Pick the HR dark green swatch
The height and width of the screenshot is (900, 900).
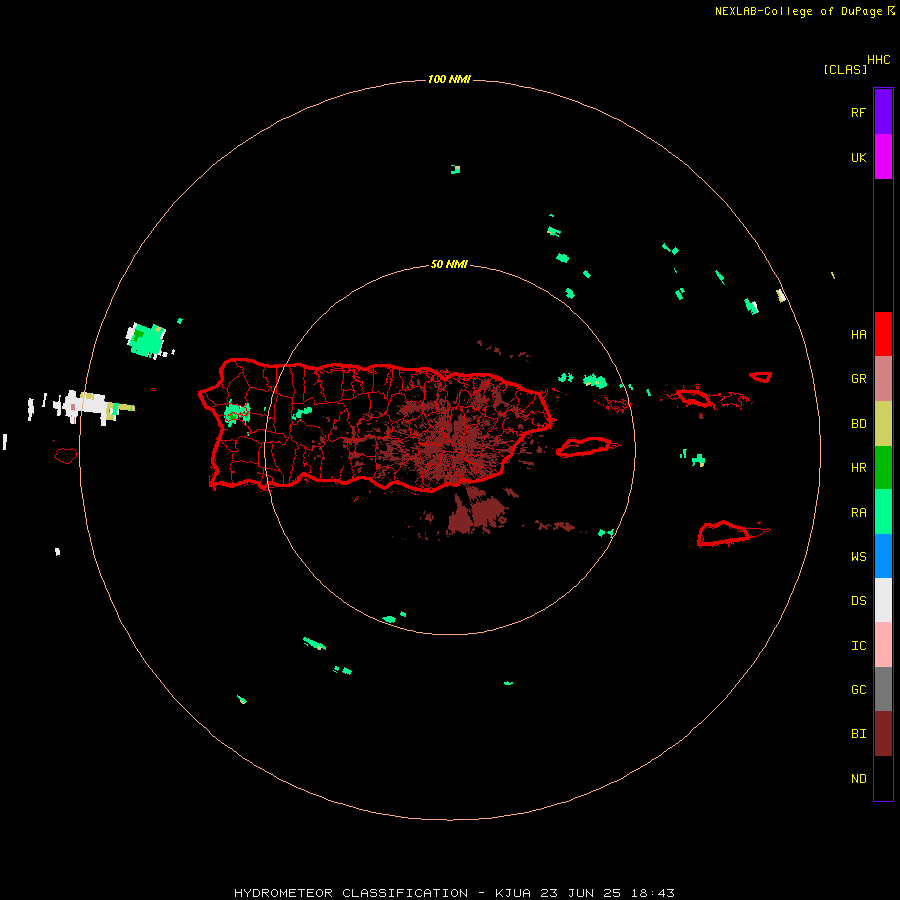pyautogui.click(x=883, y=468)
